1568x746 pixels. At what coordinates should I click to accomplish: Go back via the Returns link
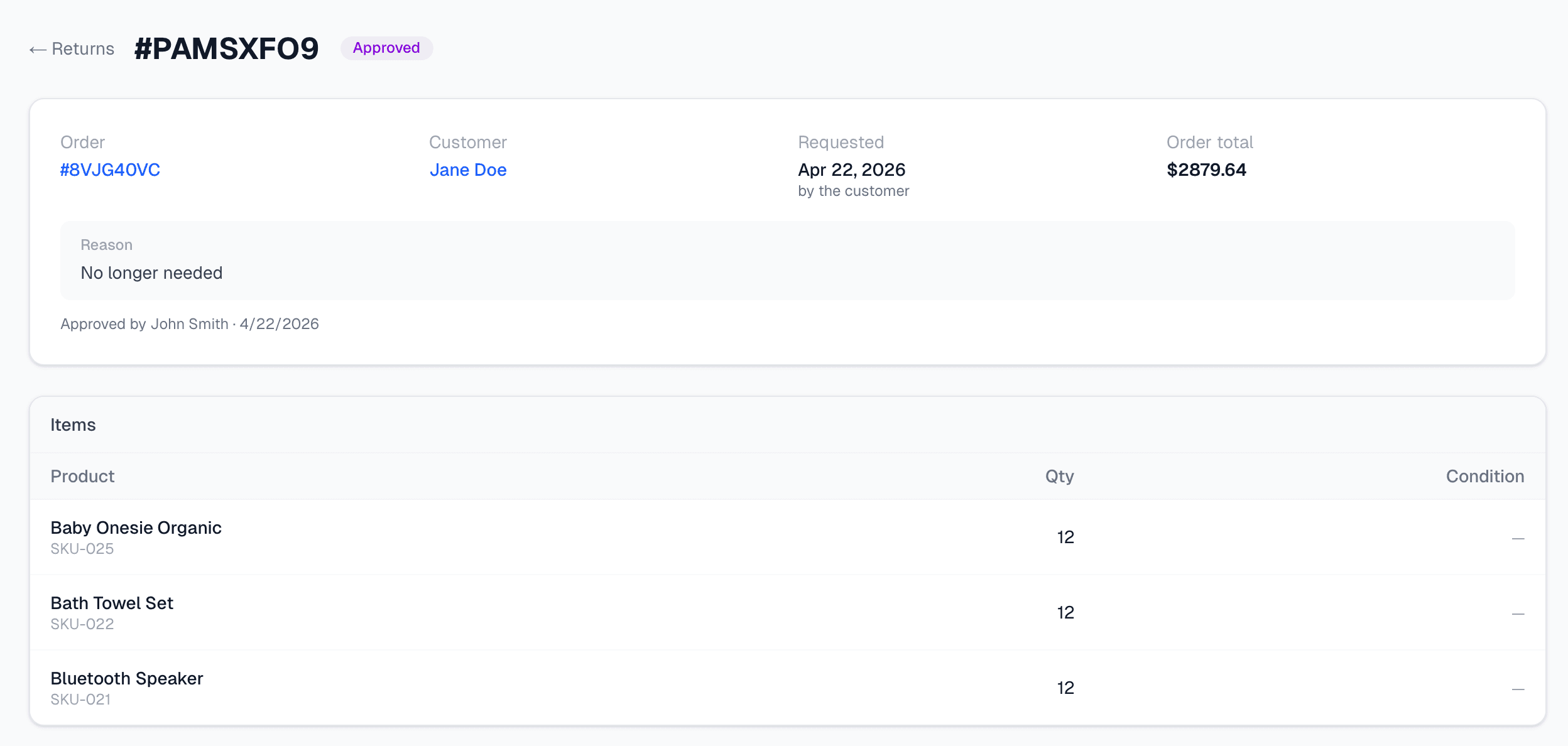[72, 49]
